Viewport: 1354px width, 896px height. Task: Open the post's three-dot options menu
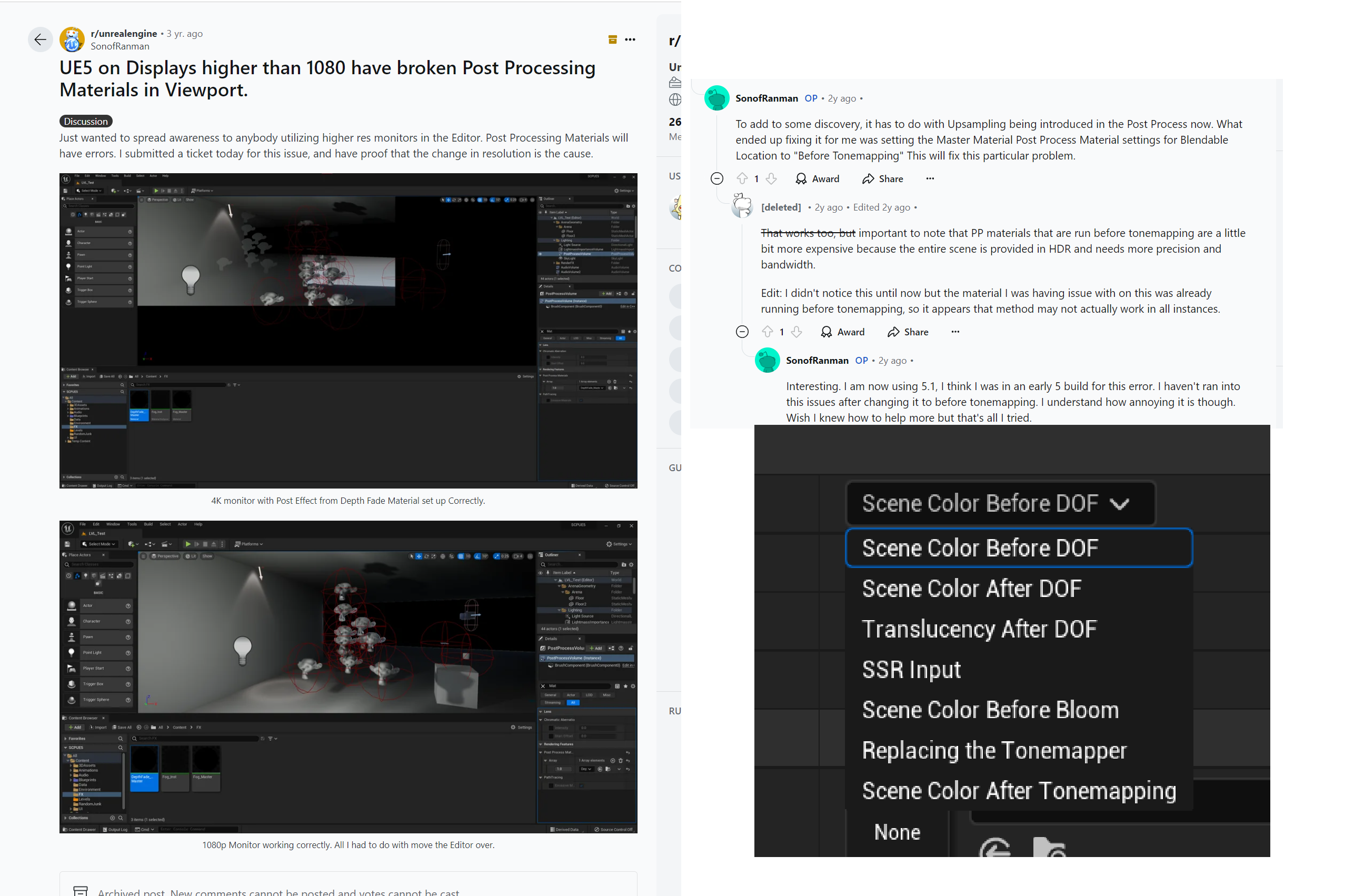tap(630, 39)
